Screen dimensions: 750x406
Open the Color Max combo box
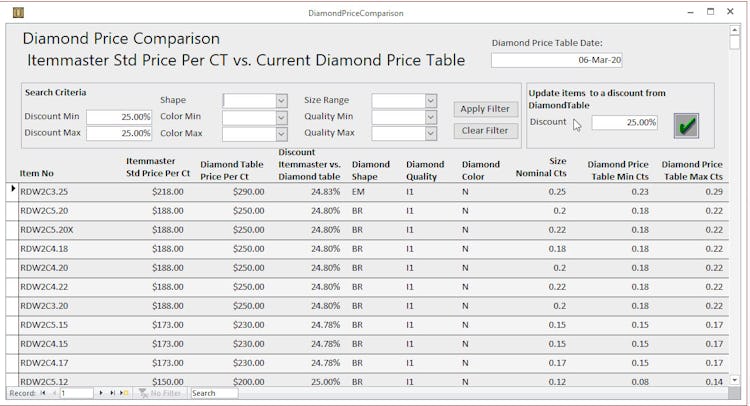(281, 134)
